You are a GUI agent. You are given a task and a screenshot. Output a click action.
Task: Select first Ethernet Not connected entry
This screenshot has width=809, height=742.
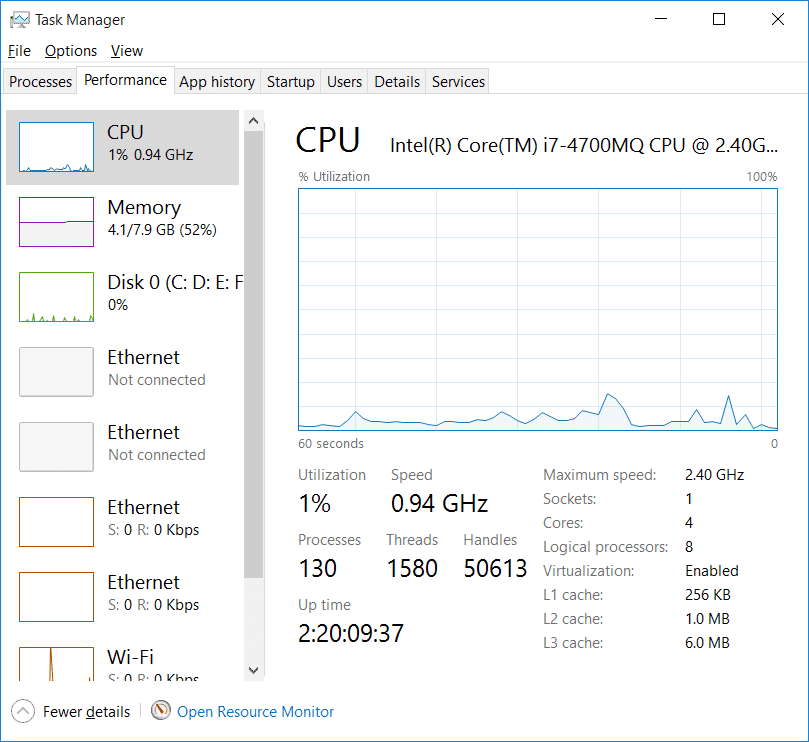pos(122,372)
